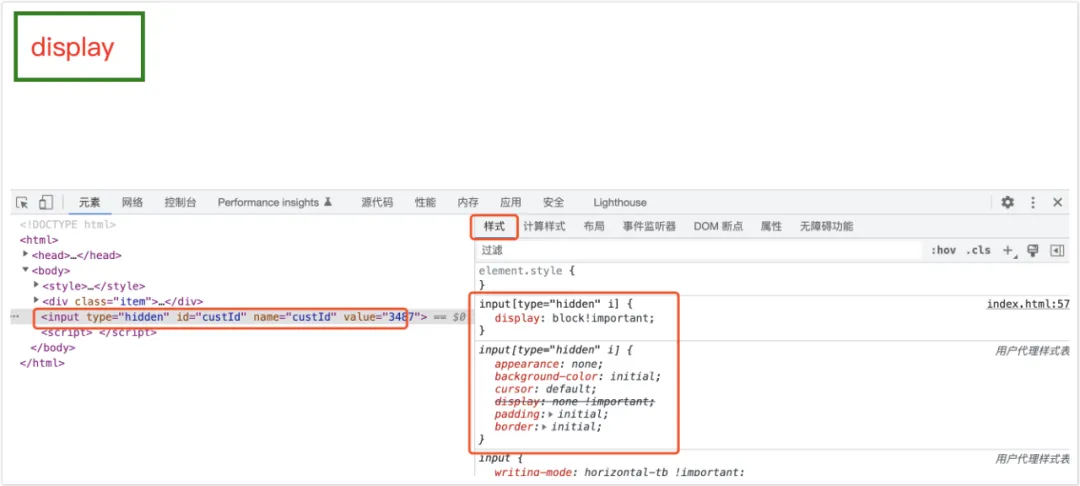The height and width of the screenshot is (486, 1080).
Task: Switch to the 元素 Elements tab
Action: pyautogui.click(x=89, y=202)
